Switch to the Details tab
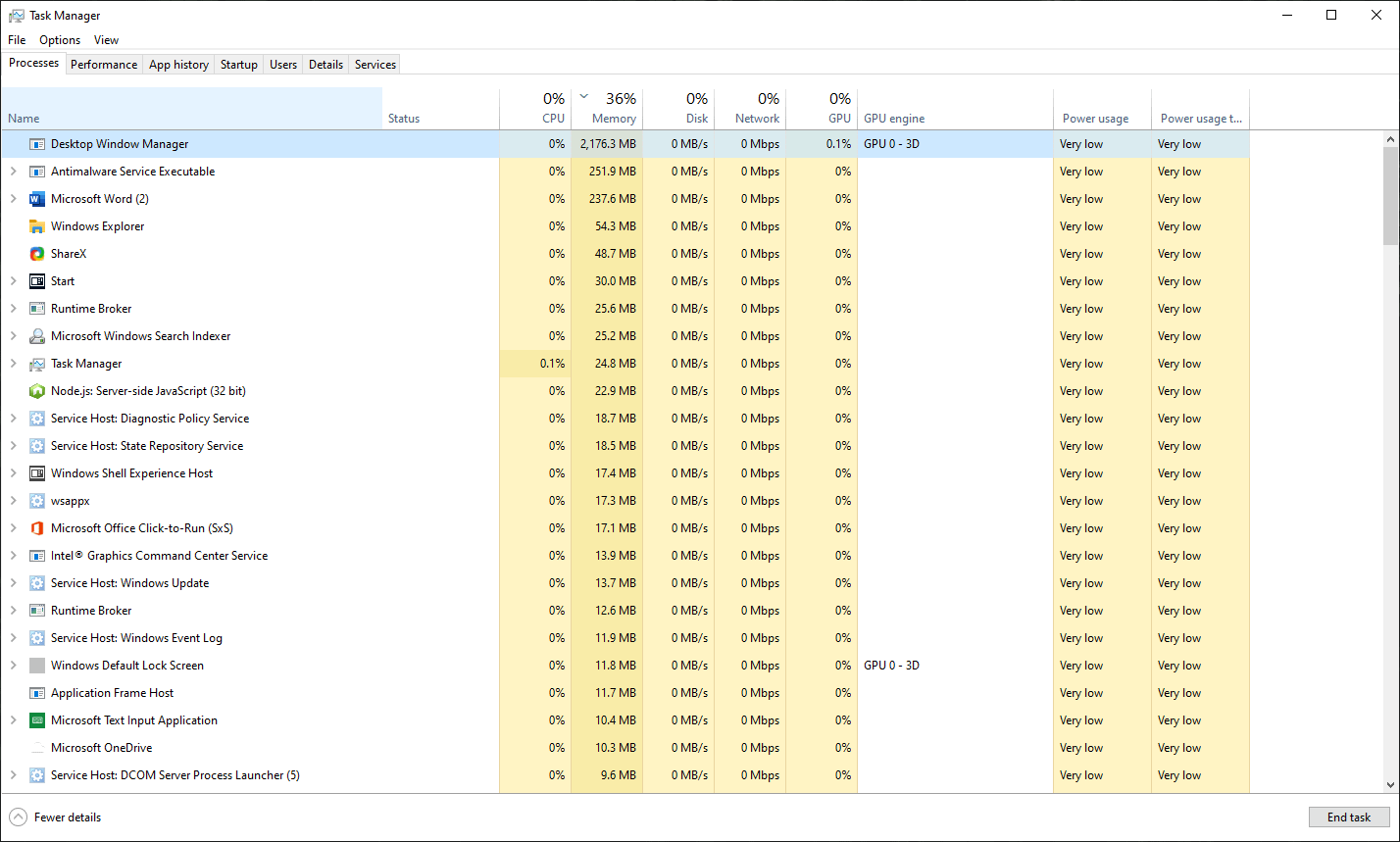Viewport: 1400px width, 842px height. tap(325, 65)
